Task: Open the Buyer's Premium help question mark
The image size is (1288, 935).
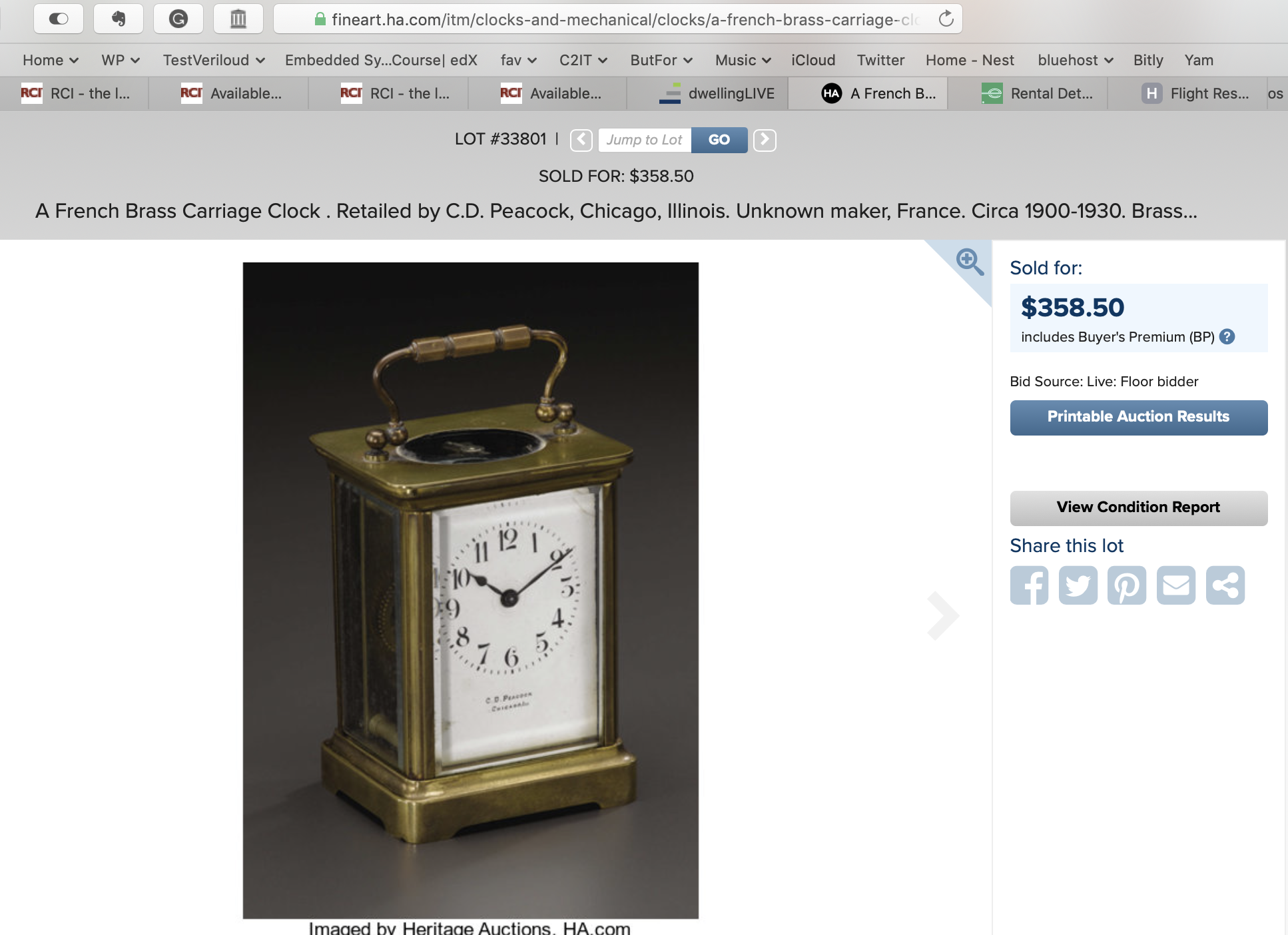Action: point(1227,337)
